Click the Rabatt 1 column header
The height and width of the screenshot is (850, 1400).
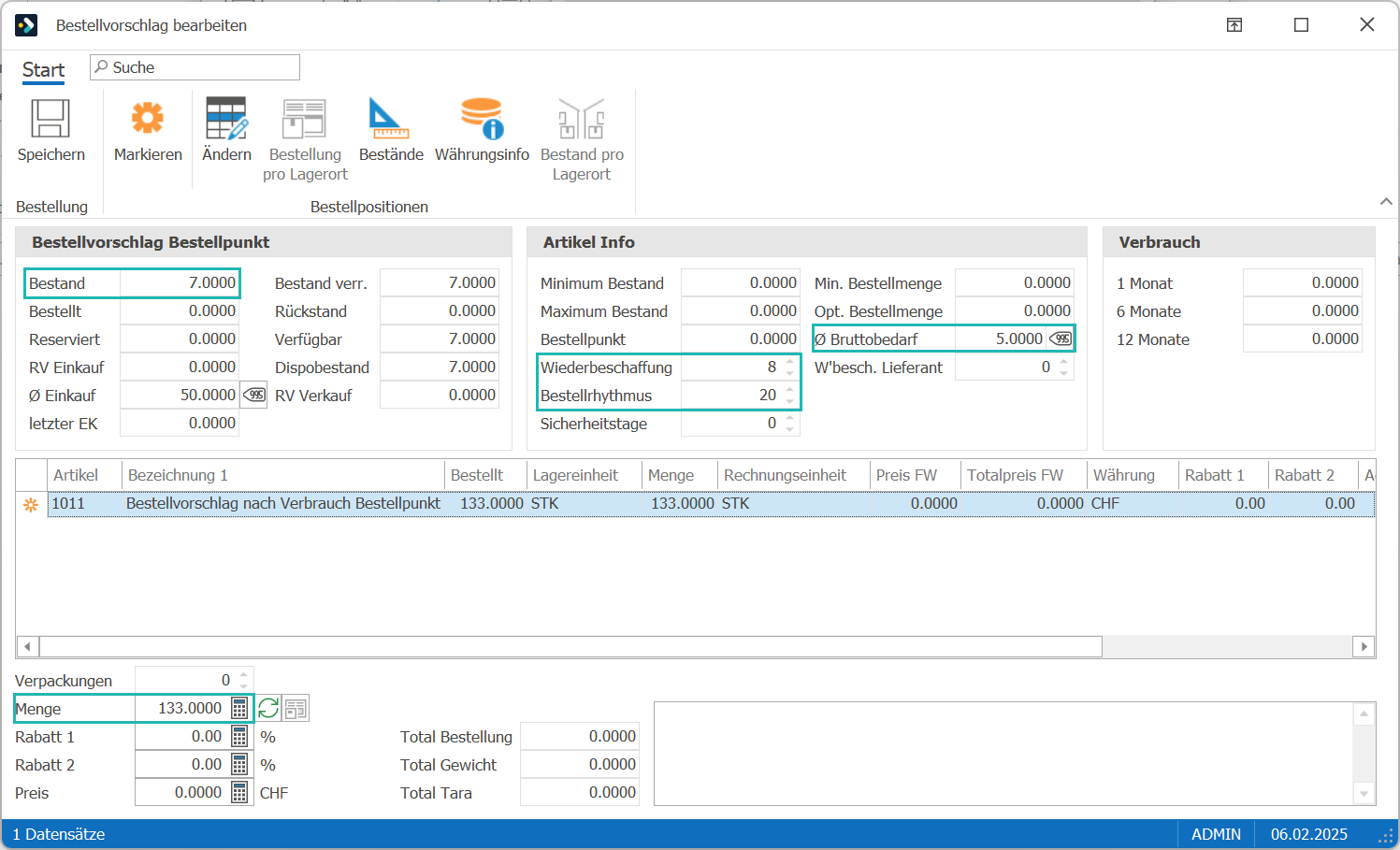1222,475
